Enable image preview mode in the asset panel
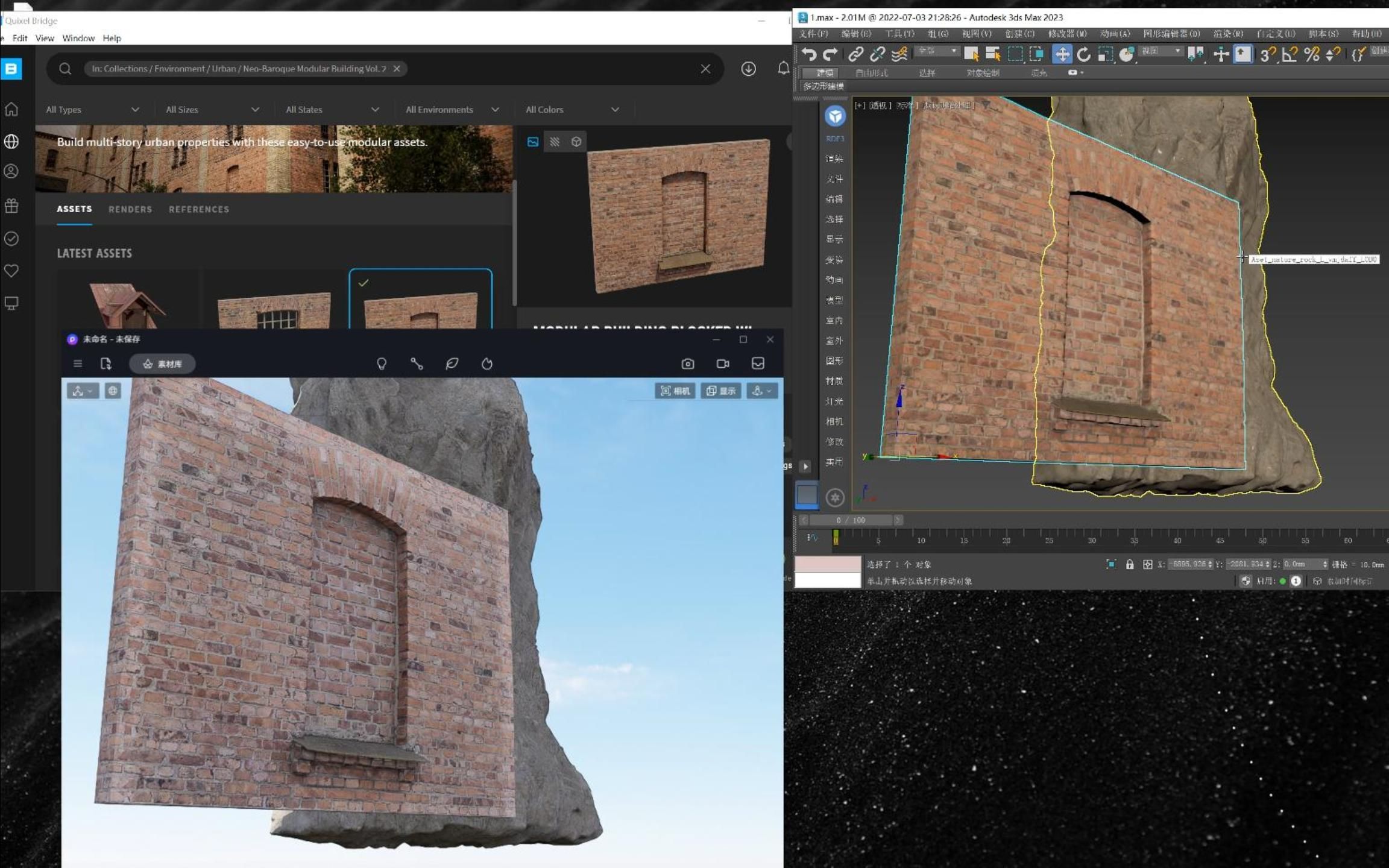 click(x=533, y=141)
